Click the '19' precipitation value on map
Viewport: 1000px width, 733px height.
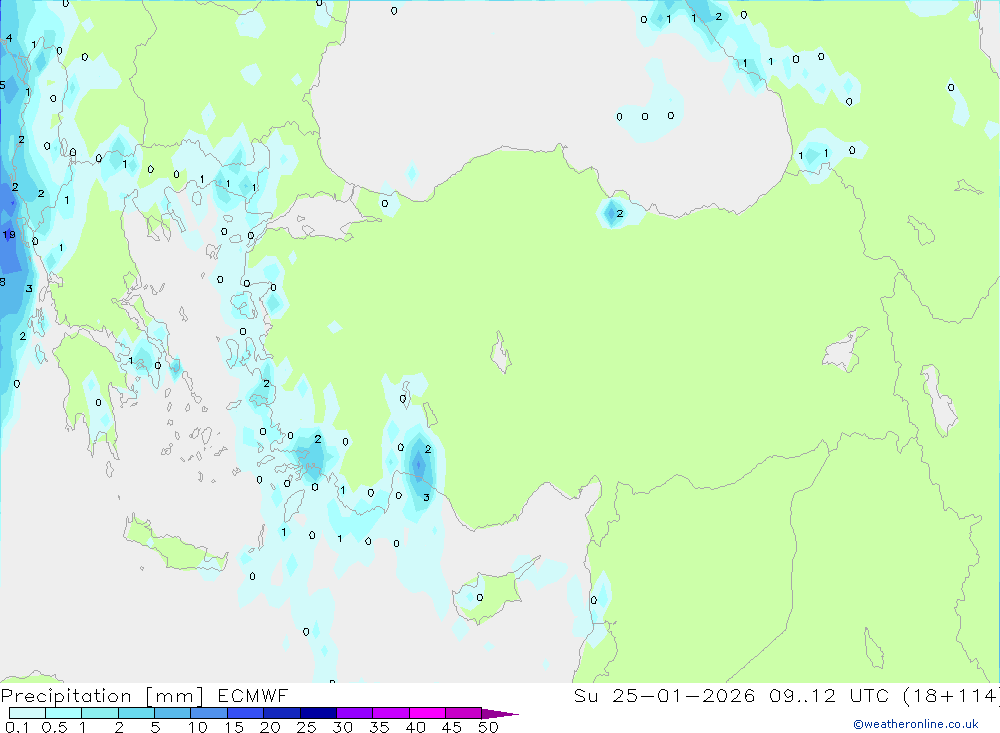point(9,235)
